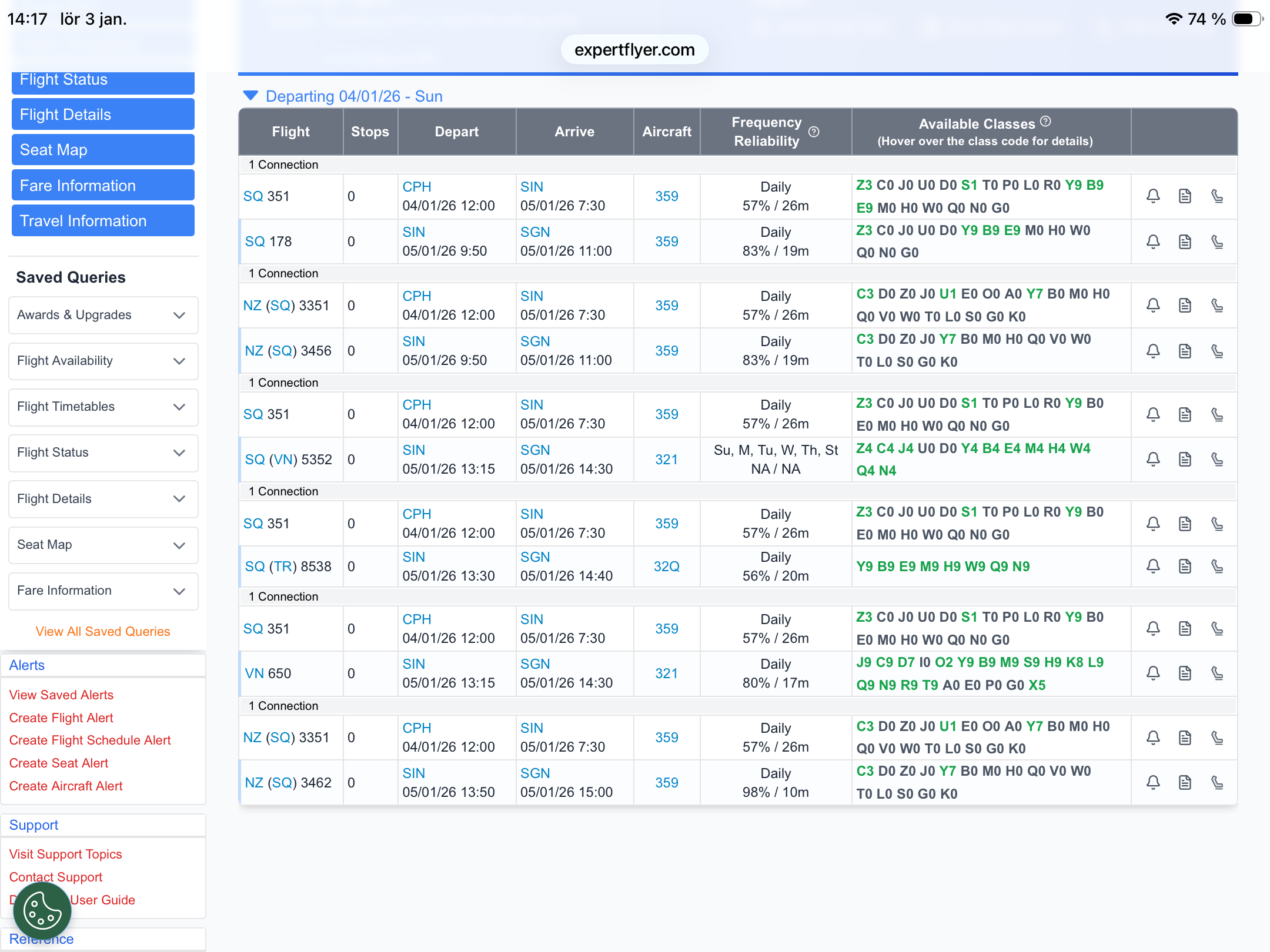Open Fare Information blue menu item
The image size is (1270, 952).
103,186
